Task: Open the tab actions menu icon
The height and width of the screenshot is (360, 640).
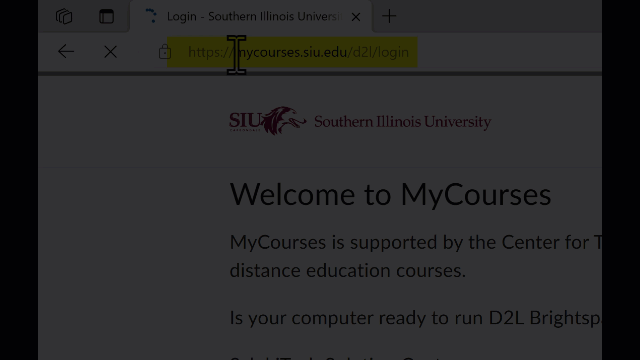Action: tap(107, 17)
